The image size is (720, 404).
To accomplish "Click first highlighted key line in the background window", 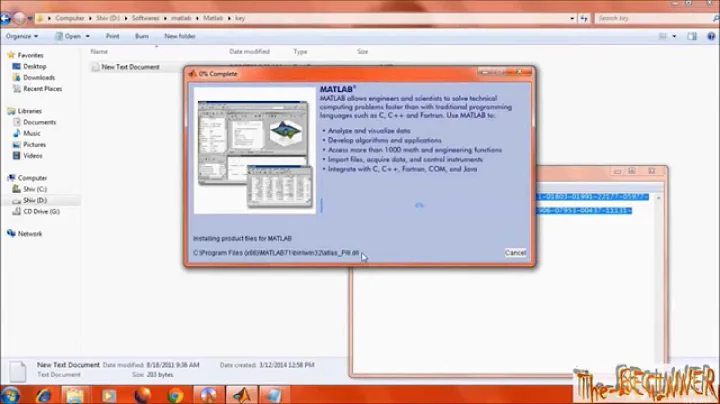I will [592, 196].
